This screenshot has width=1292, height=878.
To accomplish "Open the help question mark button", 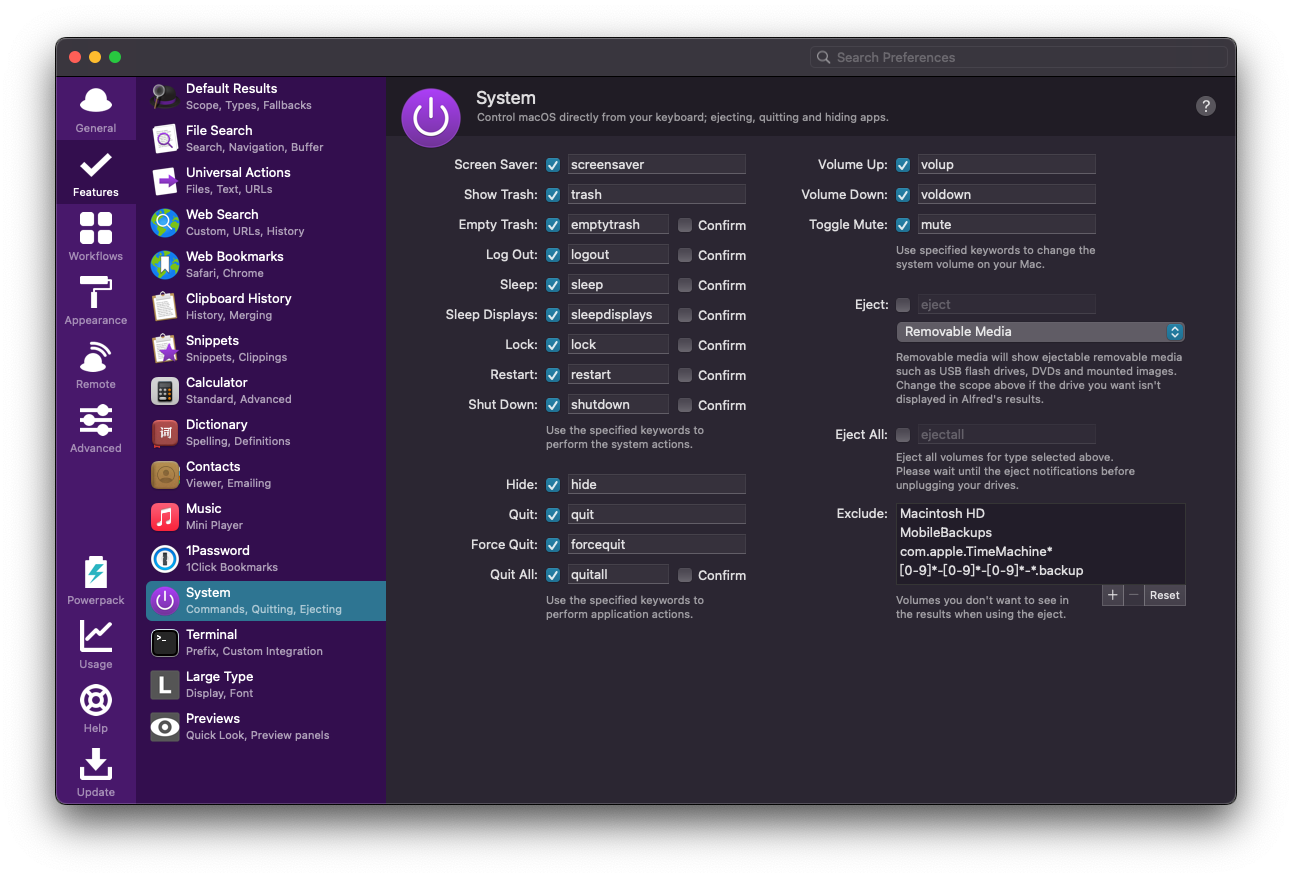I will (x=1206, y=106).
